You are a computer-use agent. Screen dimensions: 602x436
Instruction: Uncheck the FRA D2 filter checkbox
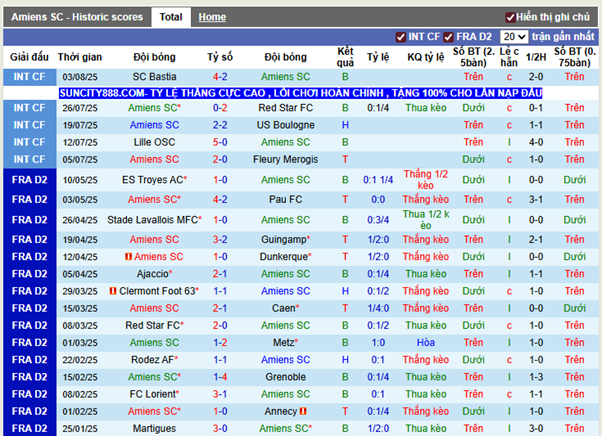[448, 37]
